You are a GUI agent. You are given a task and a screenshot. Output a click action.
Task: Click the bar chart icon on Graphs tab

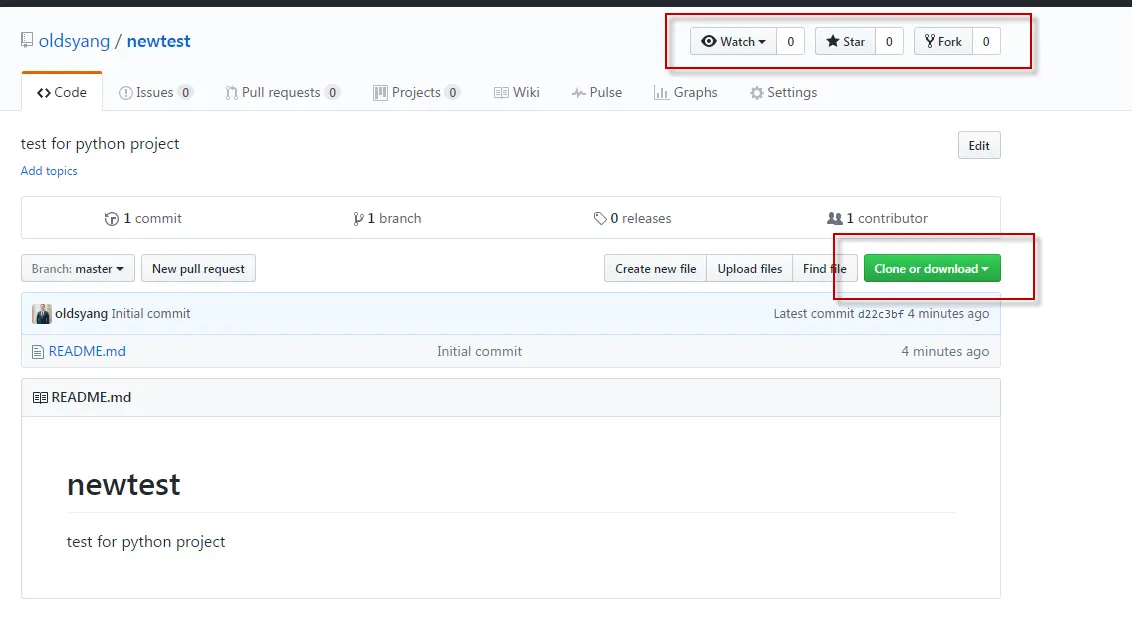click(x=661, y=93)
